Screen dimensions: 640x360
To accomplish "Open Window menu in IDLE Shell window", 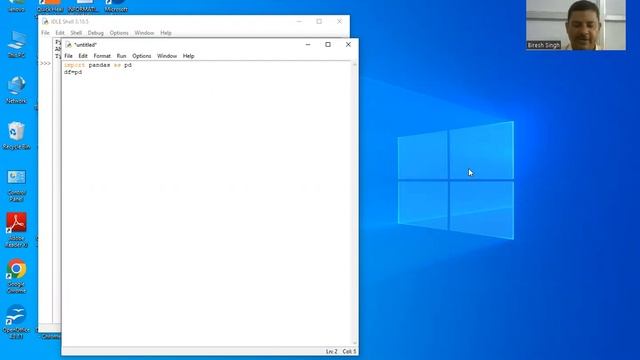I will (144, 33).
